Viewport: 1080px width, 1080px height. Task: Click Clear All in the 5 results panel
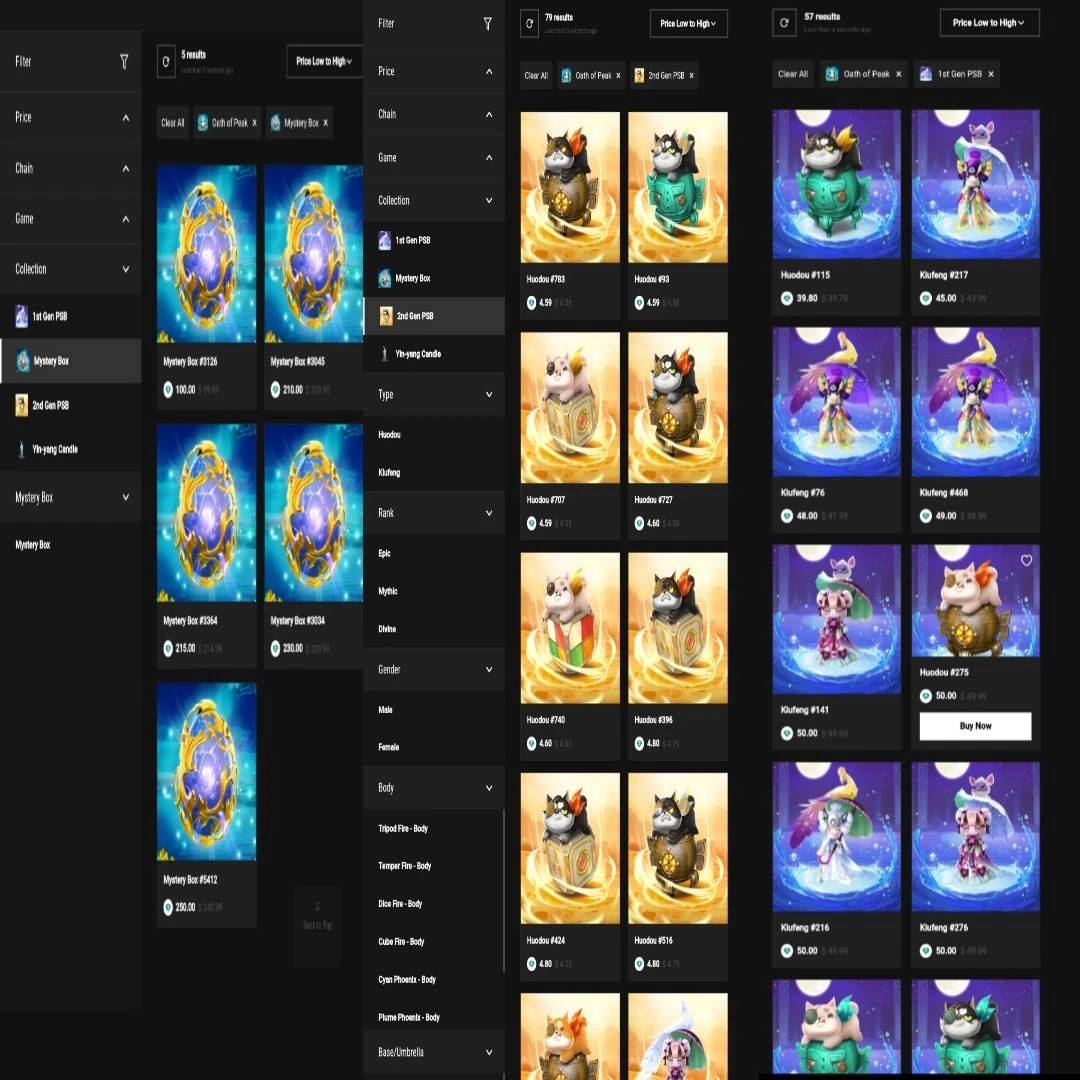(173, 123)
